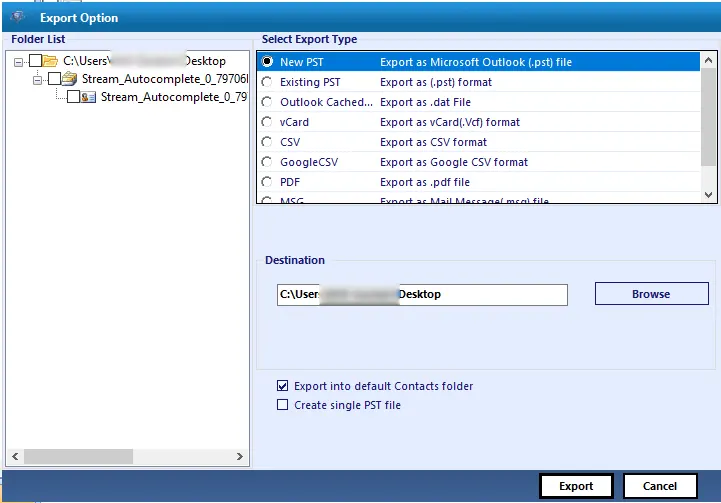The width and height of the screenshot is (721, 503).
Task: Click the text 'Export as .pdf file'
Action: [x=425, y=182]
